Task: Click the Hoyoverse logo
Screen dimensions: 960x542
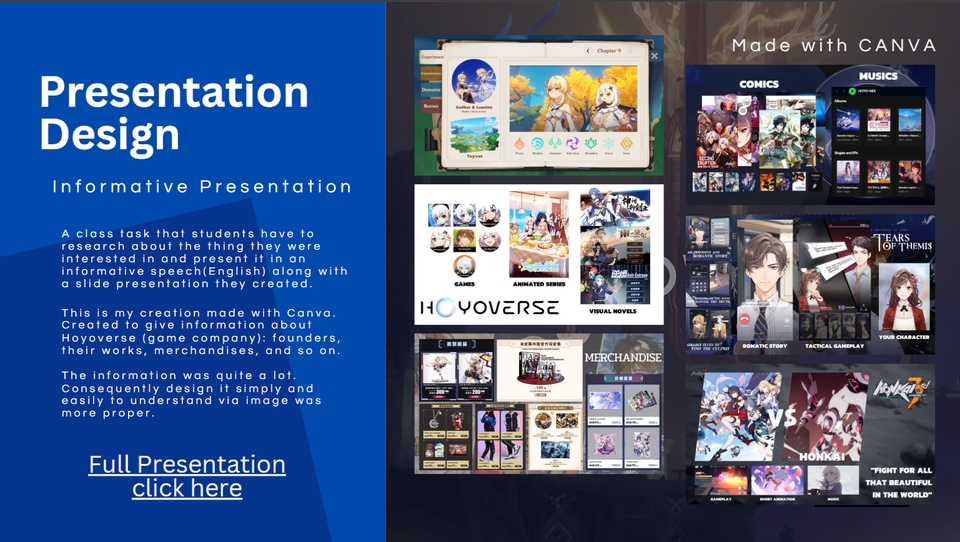Action: pos(489,306)
